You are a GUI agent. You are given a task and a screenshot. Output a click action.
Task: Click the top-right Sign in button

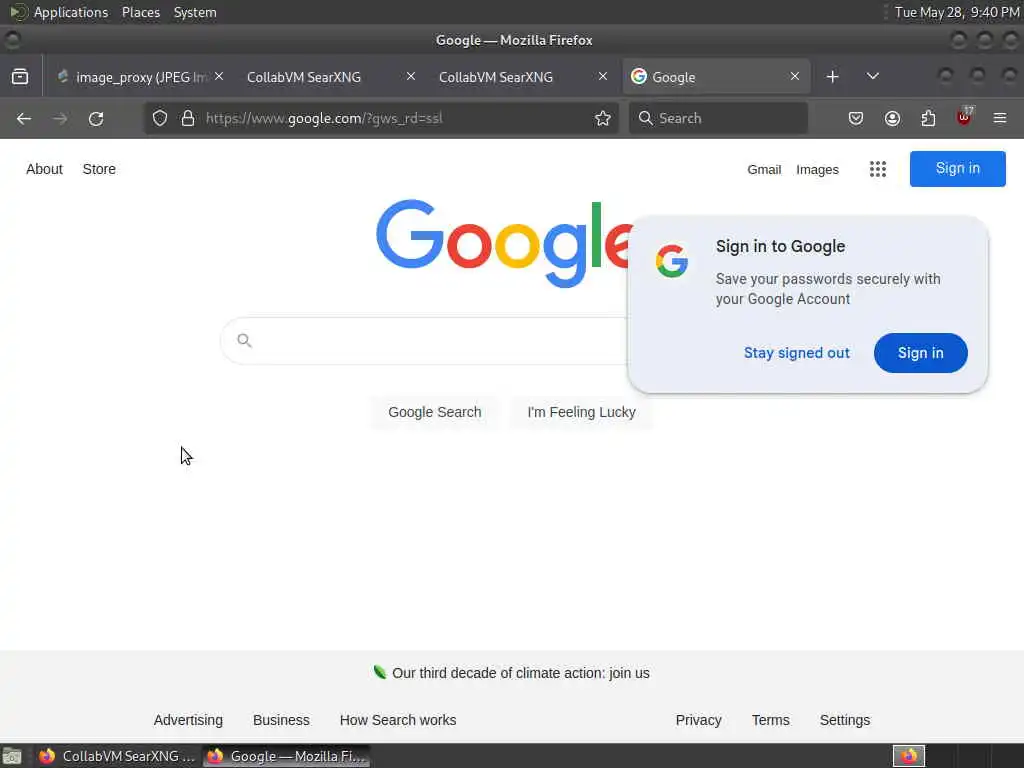957,168
